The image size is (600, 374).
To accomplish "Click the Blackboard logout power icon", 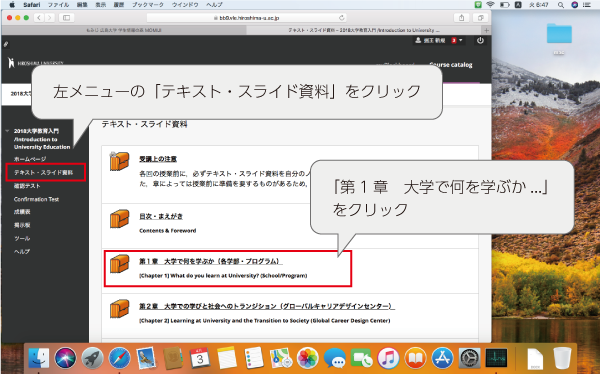I will point(480,40).
